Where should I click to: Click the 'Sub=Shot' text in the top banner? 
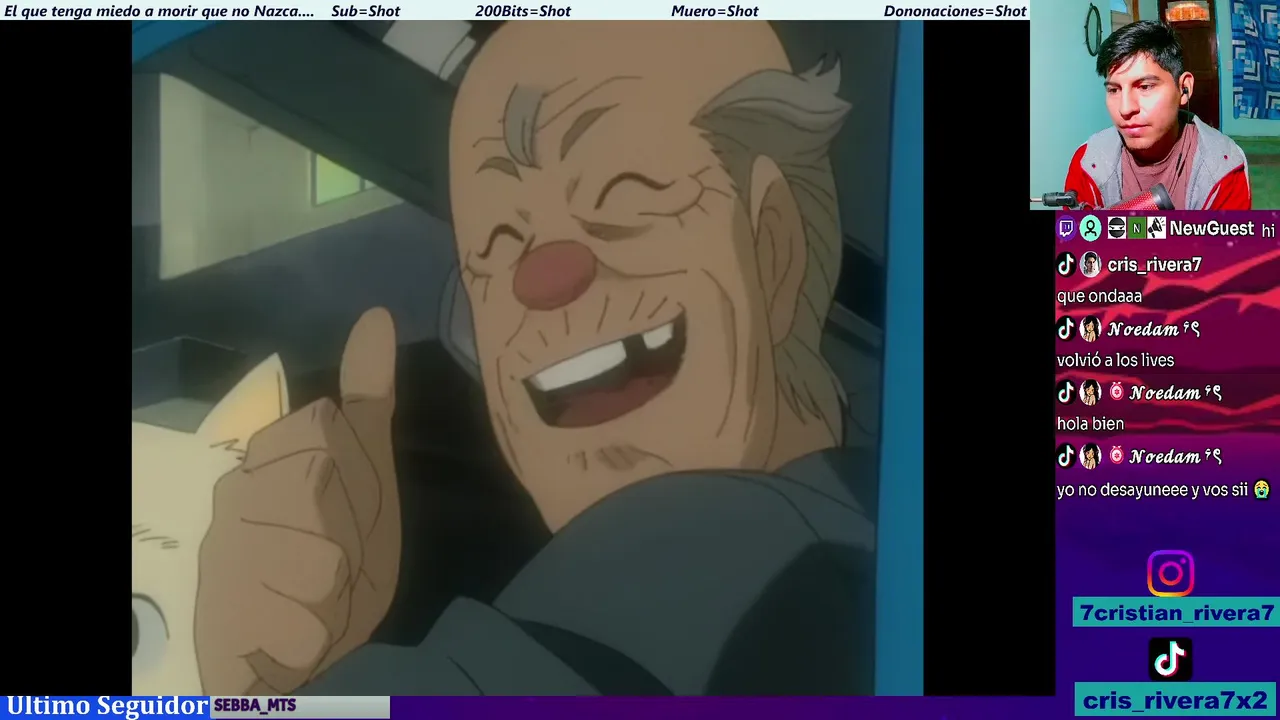coord(365,11)
